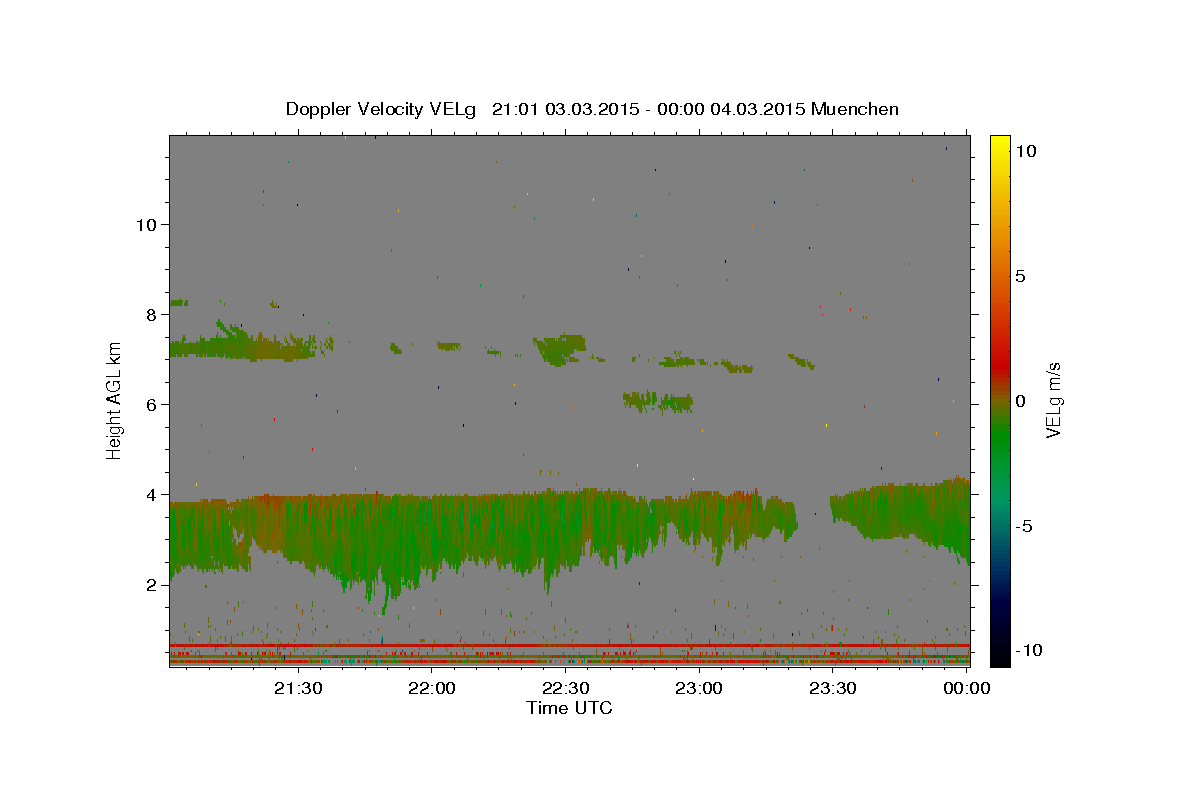Click the red horizontal band near ground level
This screenshot has width=1200, height=800.
coord(569,645)
